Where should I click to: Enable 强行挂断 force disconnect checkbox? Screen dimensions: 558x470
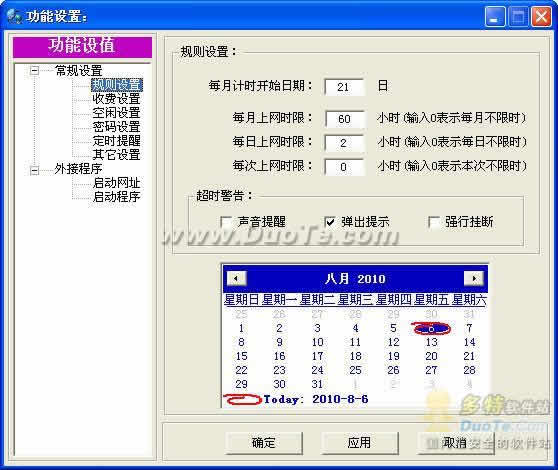433,222
